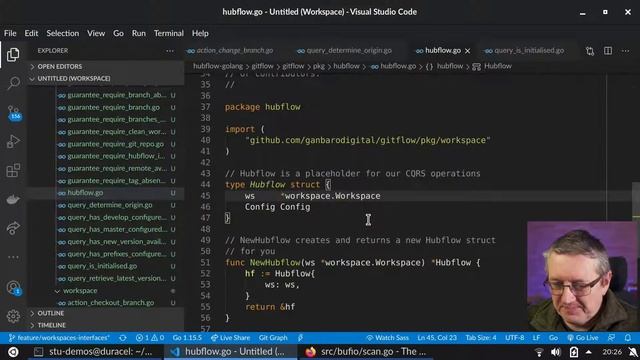The width and height of the screenshot is (640, 360).
Task: Show additional views ellipsis in activity bar
Action: click(13, 257)
